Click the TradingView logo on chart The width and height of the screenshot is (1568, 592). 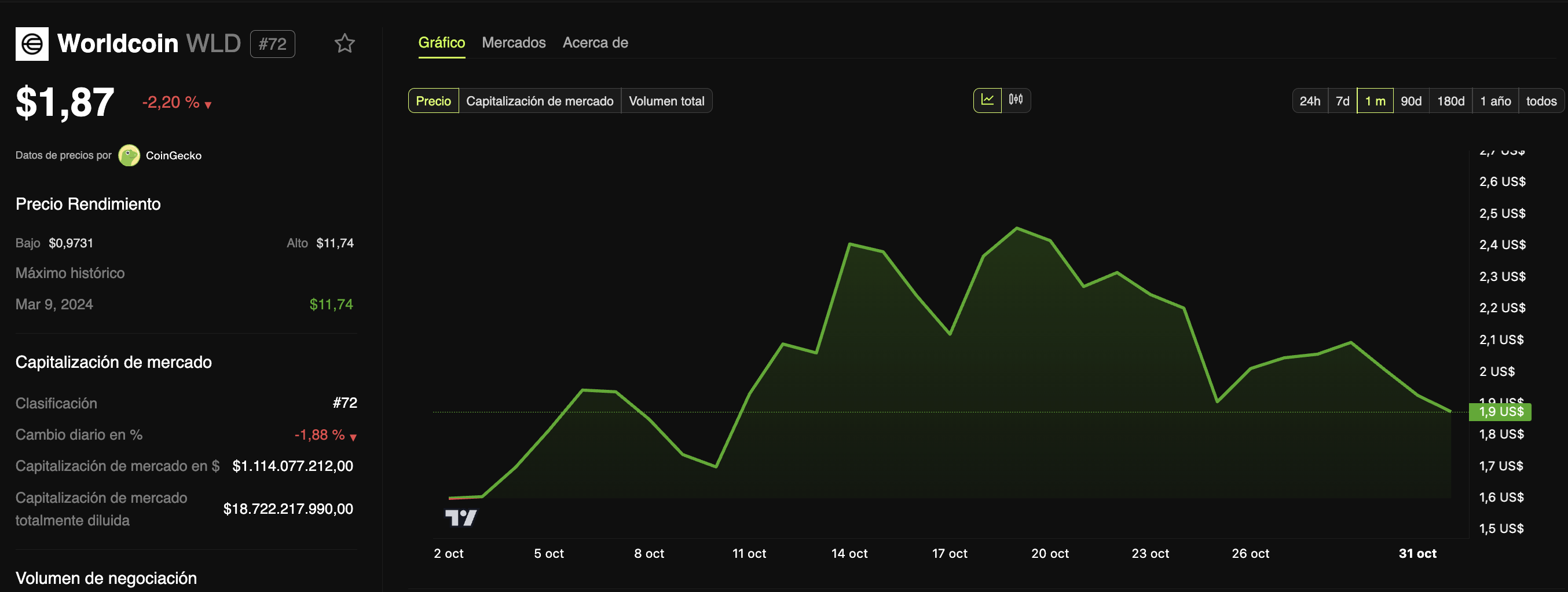[x=461, y=518]
